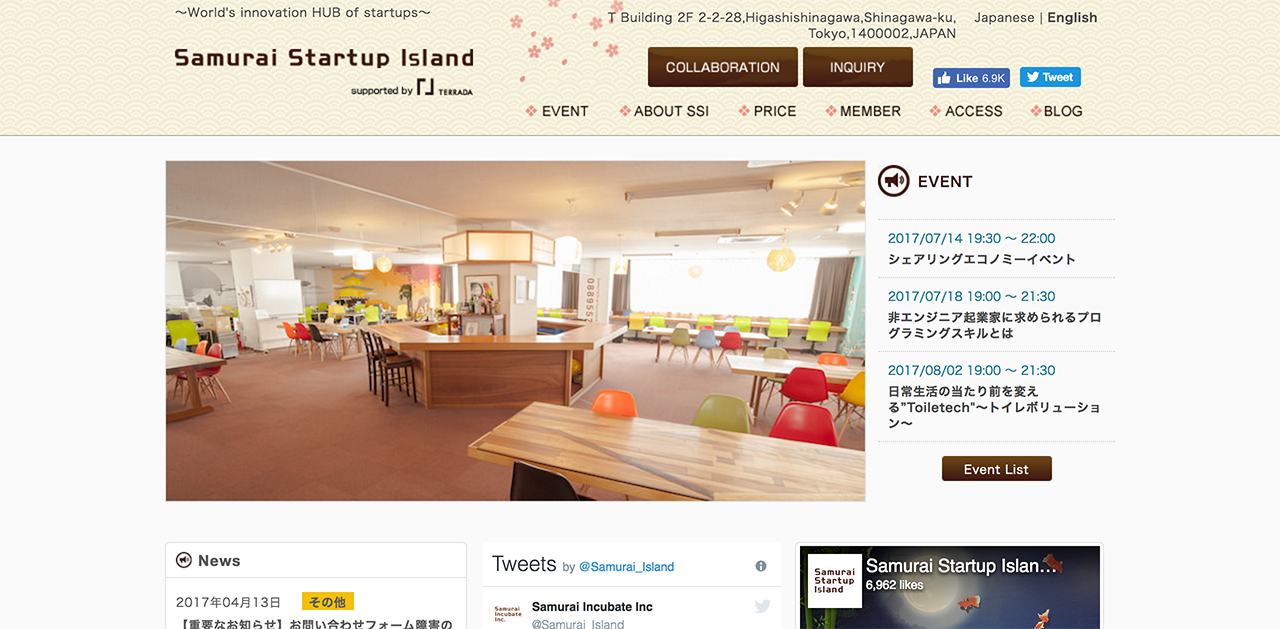Click the News megaphone icon
The width and height of the screenshot is (1280, 629).
(x=183, y=560)
